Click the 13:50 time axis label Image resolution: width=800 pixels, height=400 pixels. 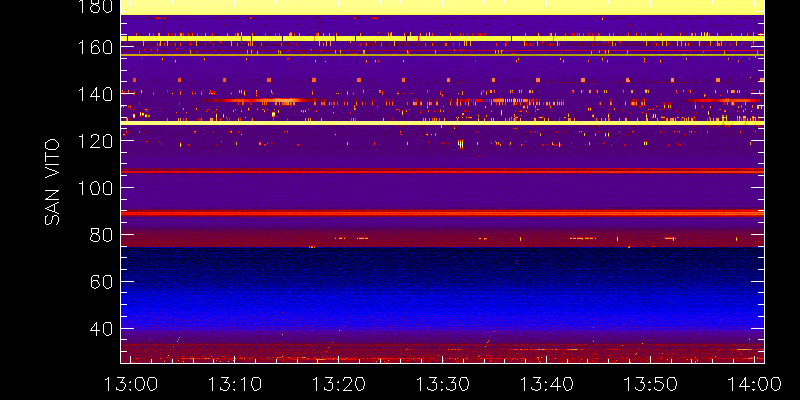[x=651, y=383]
